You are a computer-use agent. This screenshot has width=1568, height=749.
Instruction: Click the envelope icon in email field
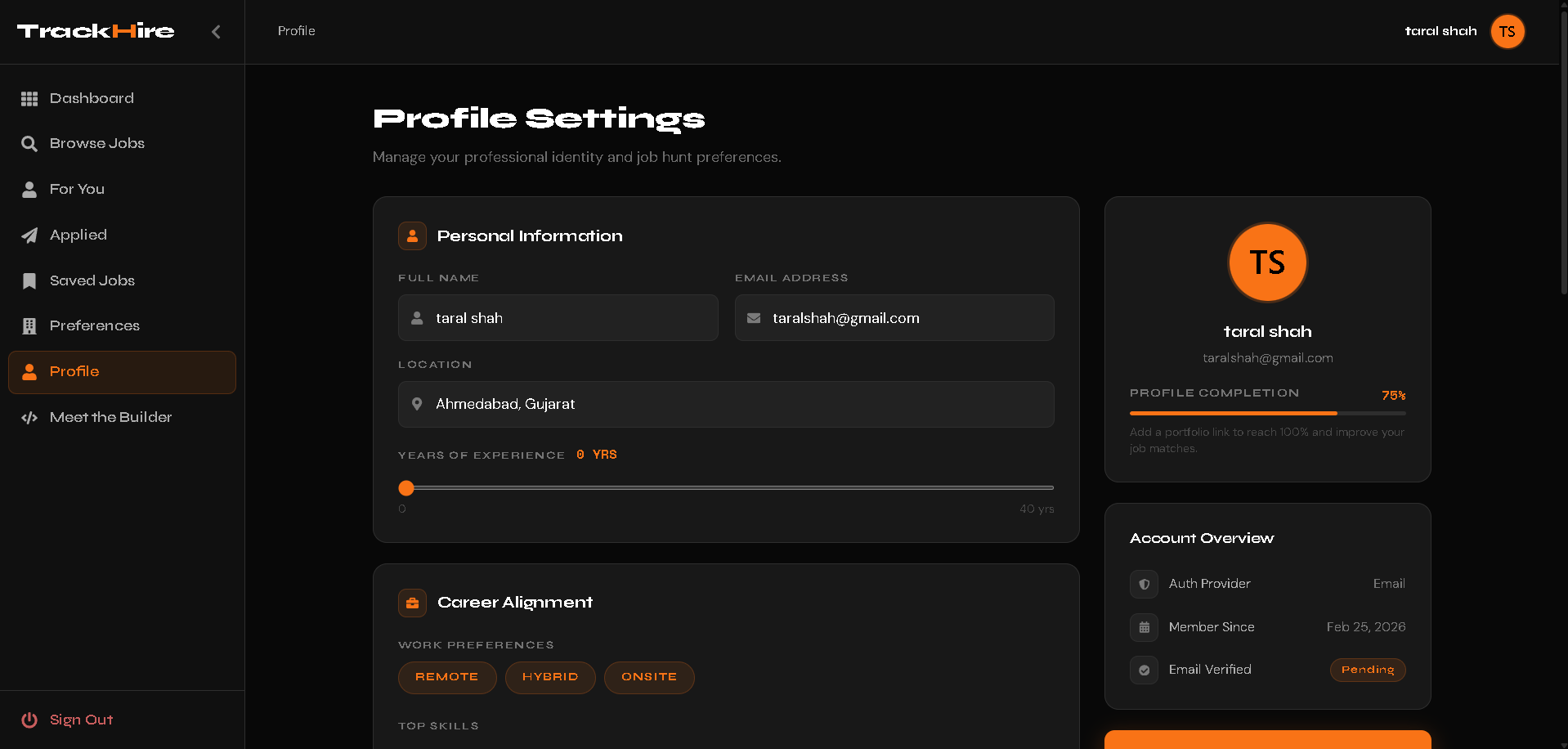tap(754, 318)
